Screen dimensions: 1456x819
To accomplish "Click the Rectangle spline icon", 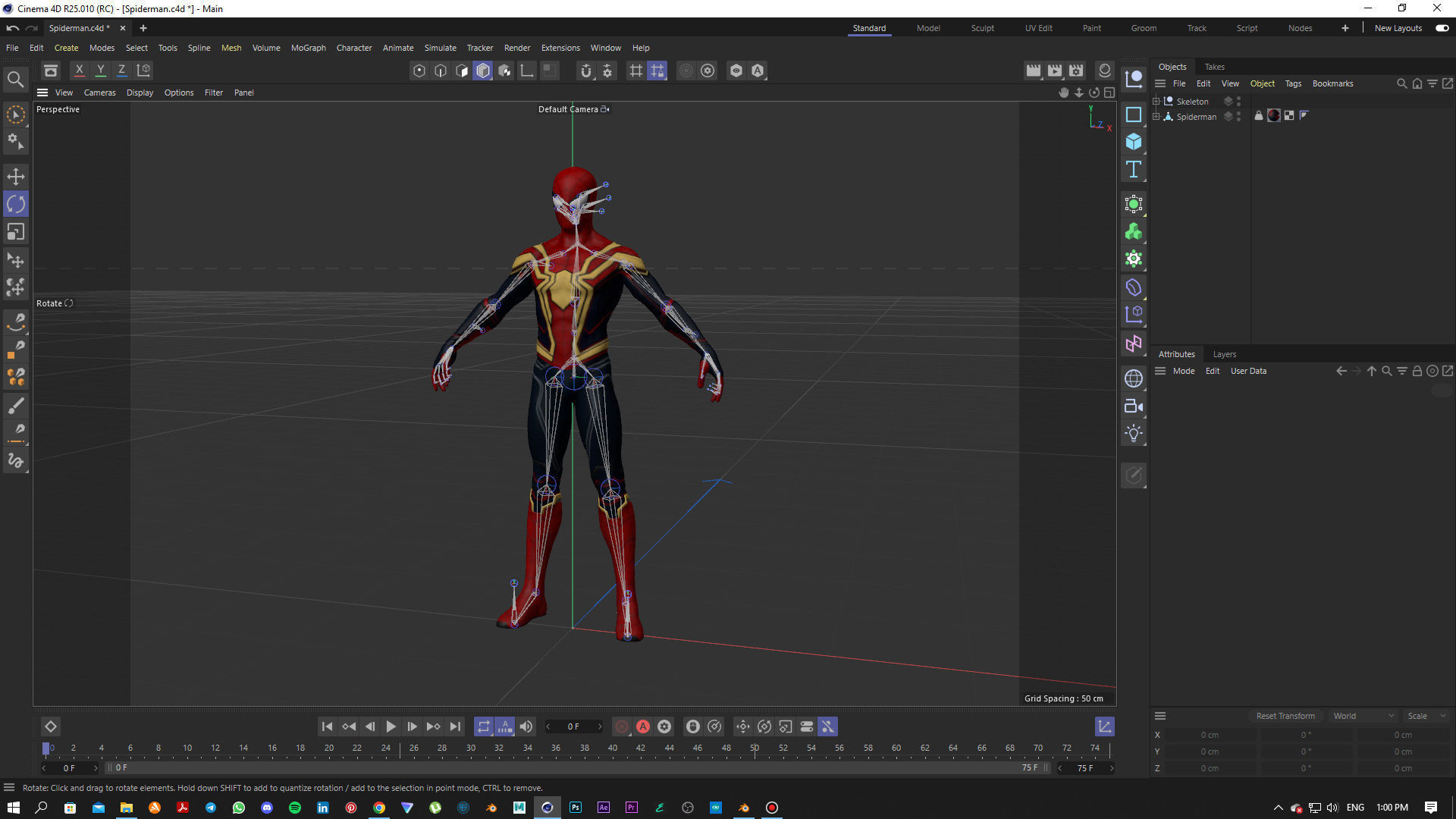I will point(1134,115).
